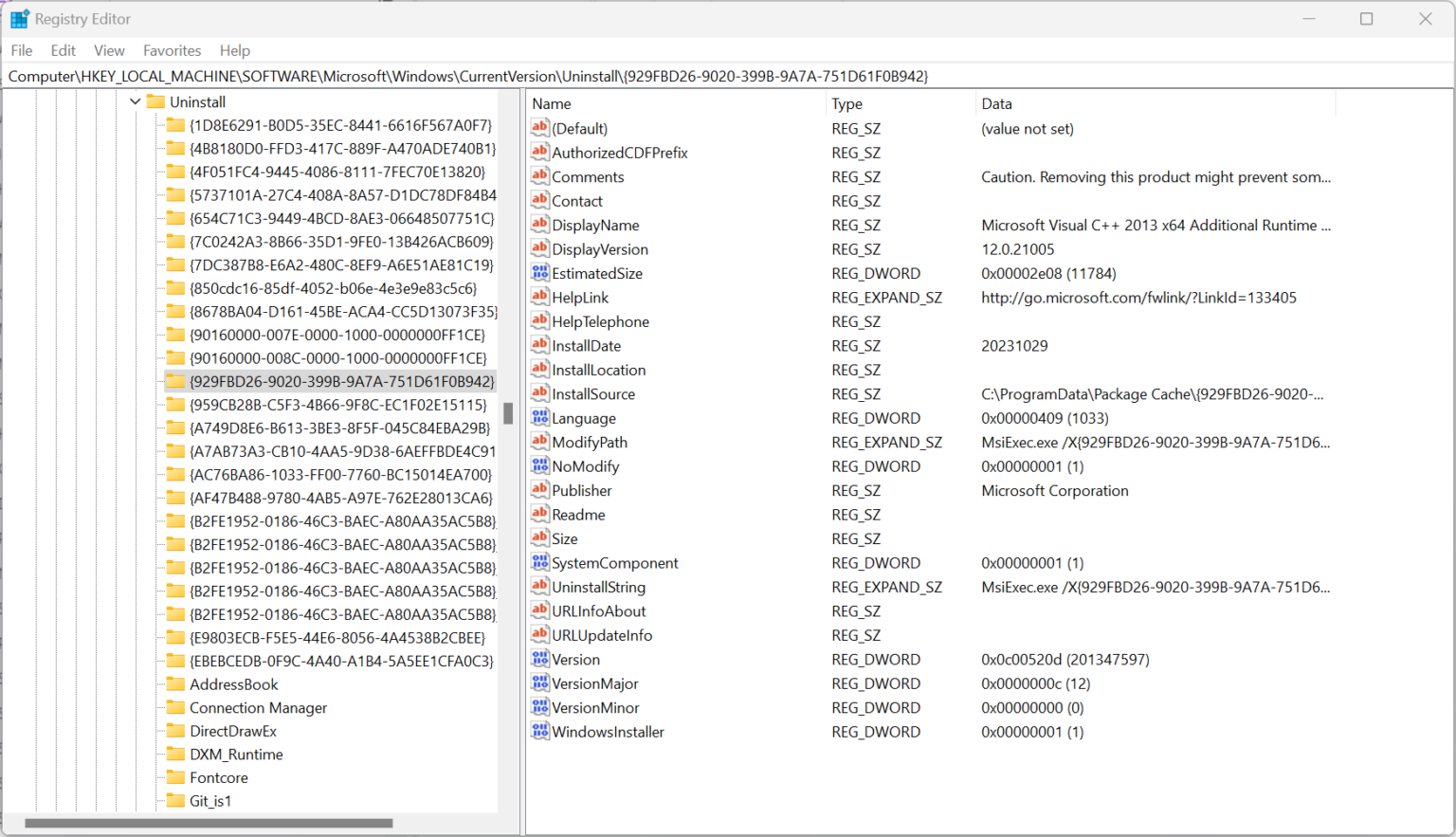This screenshot has height=837, width=1456.
Task: Select the {959CB28B-C5F3-4B66...} key
Action: pos(338,405)
